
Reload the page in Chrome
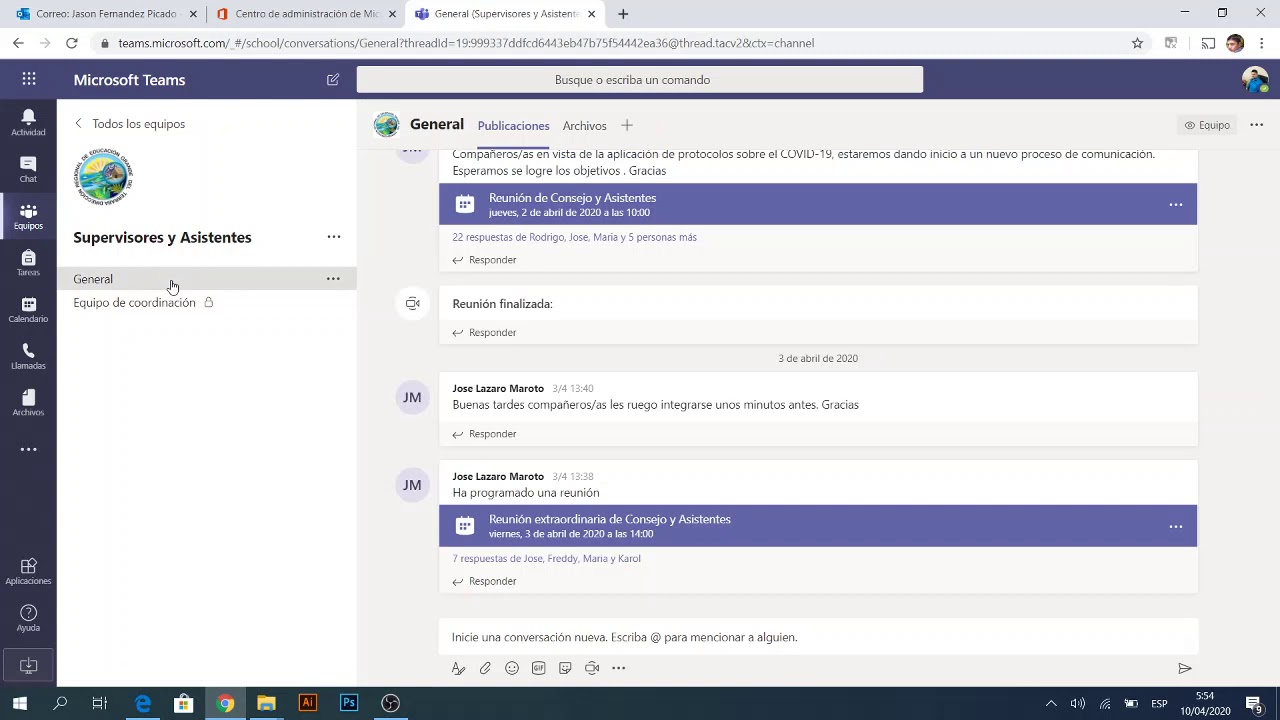point(72,43)
